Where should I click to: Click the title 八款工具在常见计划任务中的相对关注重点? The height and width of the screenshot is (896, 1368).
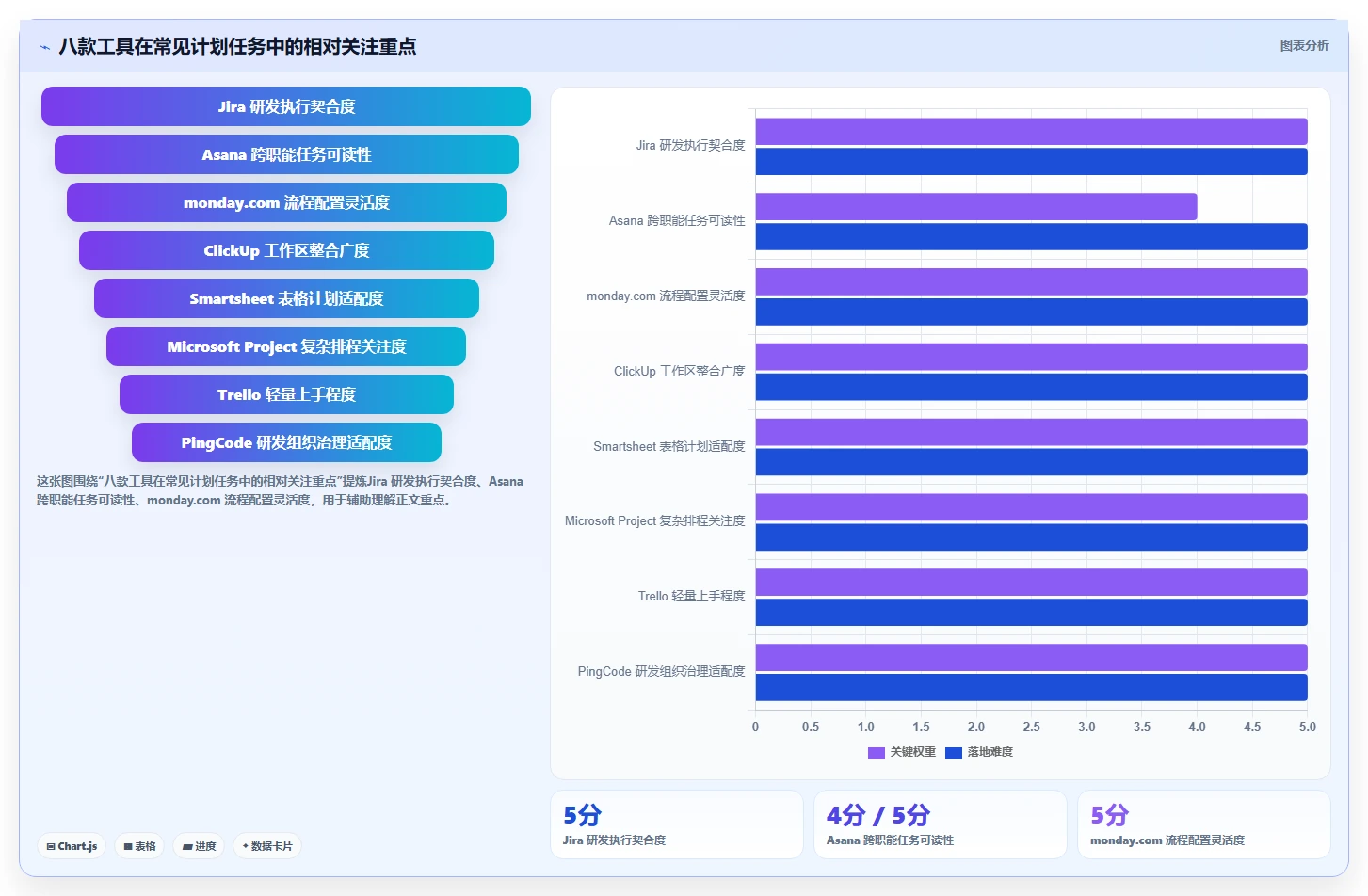click(237, 47)
